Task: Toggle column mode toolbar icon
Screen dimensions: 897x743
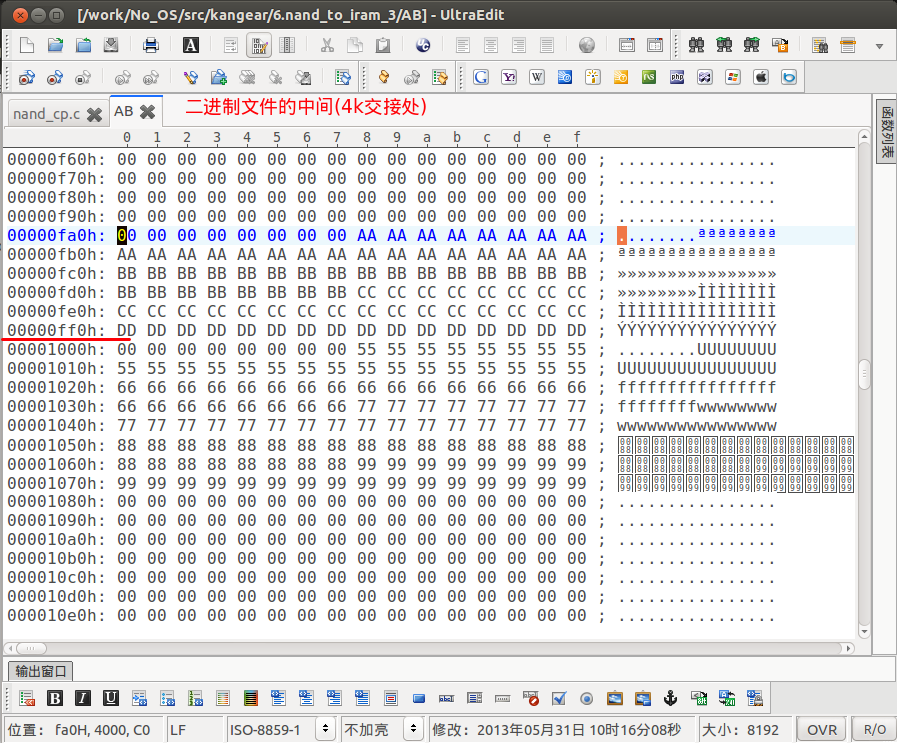Action: (287, 45)
